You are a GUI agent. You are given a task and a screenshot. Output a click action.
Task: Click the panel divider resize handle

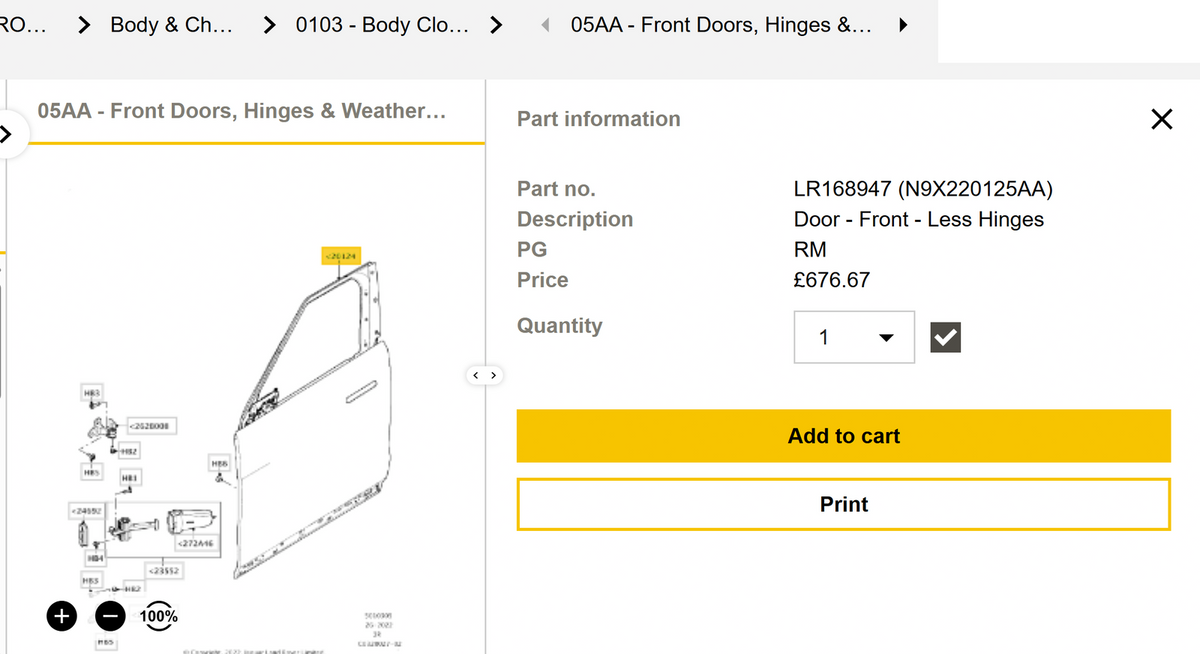click(x=484, y=376)
